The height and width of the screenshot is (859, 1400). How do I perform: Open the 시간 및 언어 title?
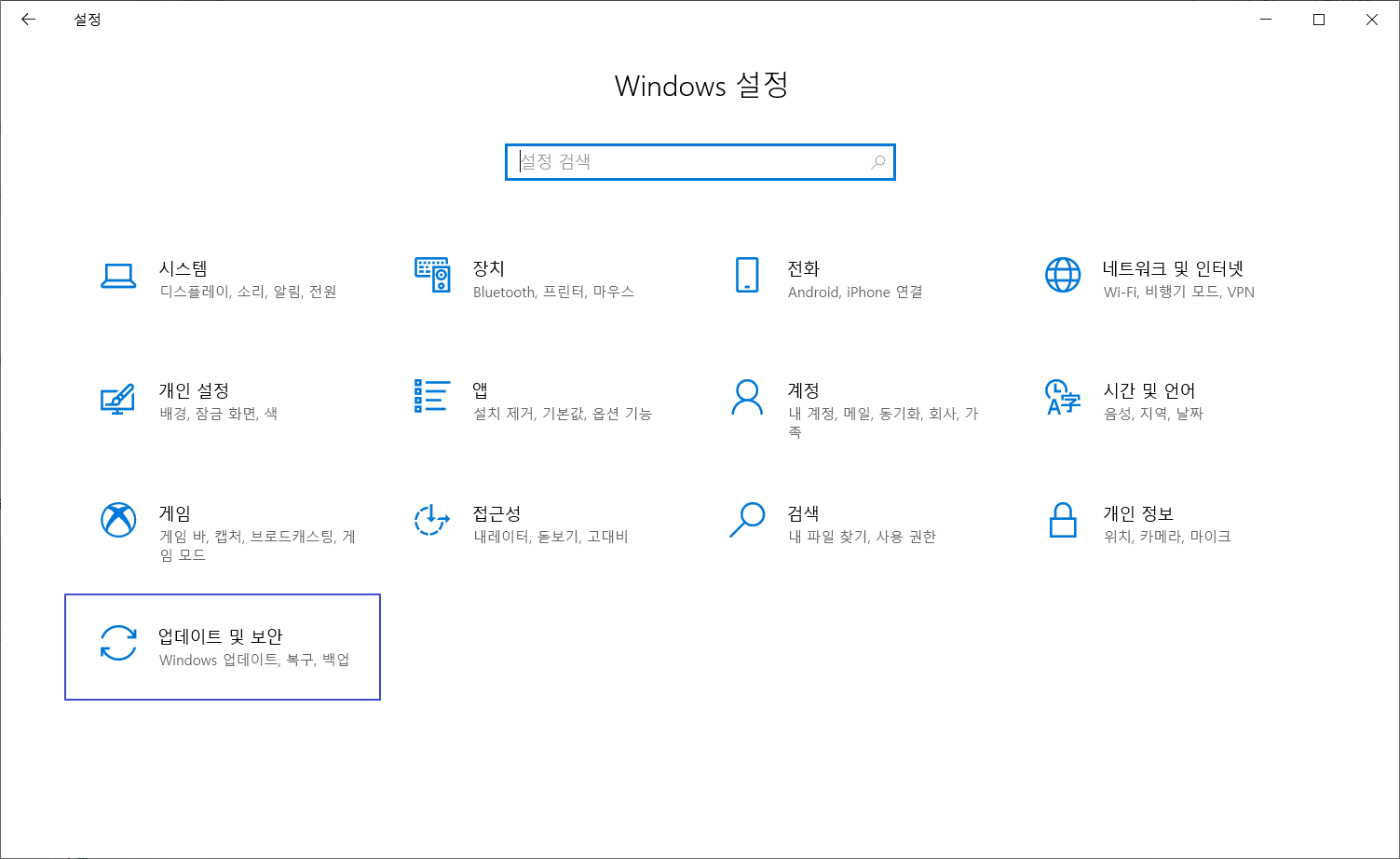tap(1149, 390)
